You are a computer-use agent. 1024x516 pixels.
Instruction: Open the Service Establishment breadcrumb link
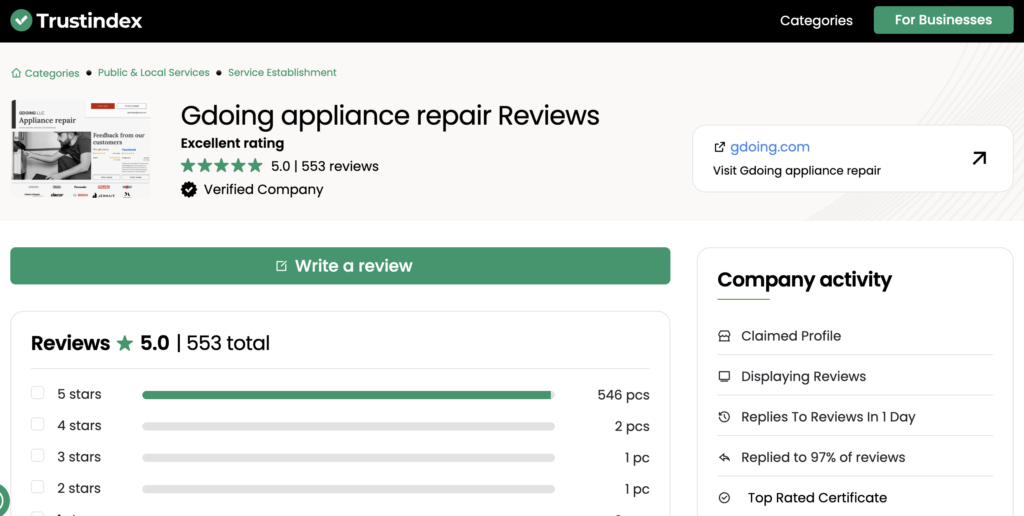282,73
